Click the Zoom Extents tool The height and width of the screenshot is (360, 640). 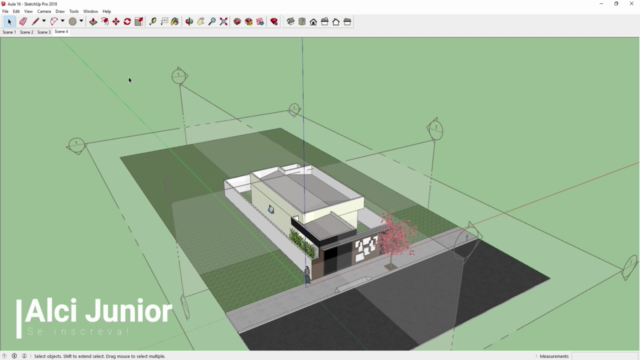click(223, 22)
